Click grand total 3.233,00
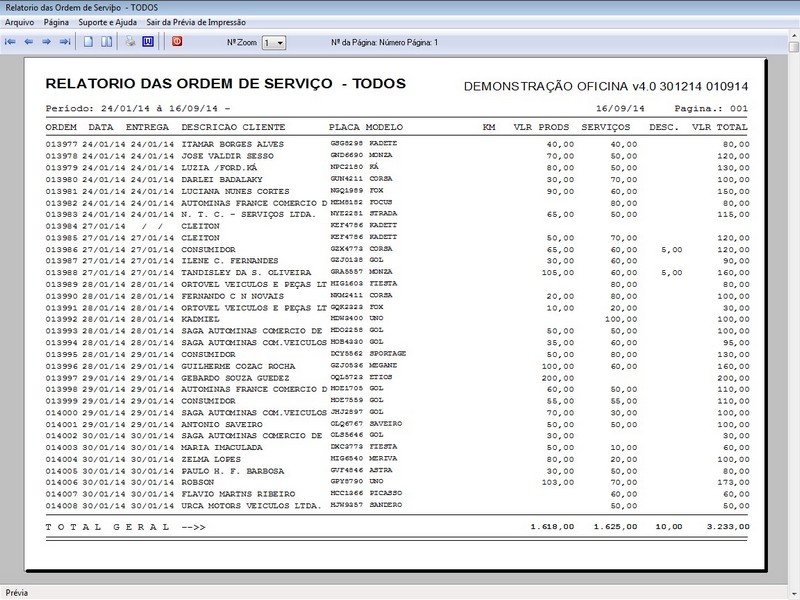 point(728,527)
